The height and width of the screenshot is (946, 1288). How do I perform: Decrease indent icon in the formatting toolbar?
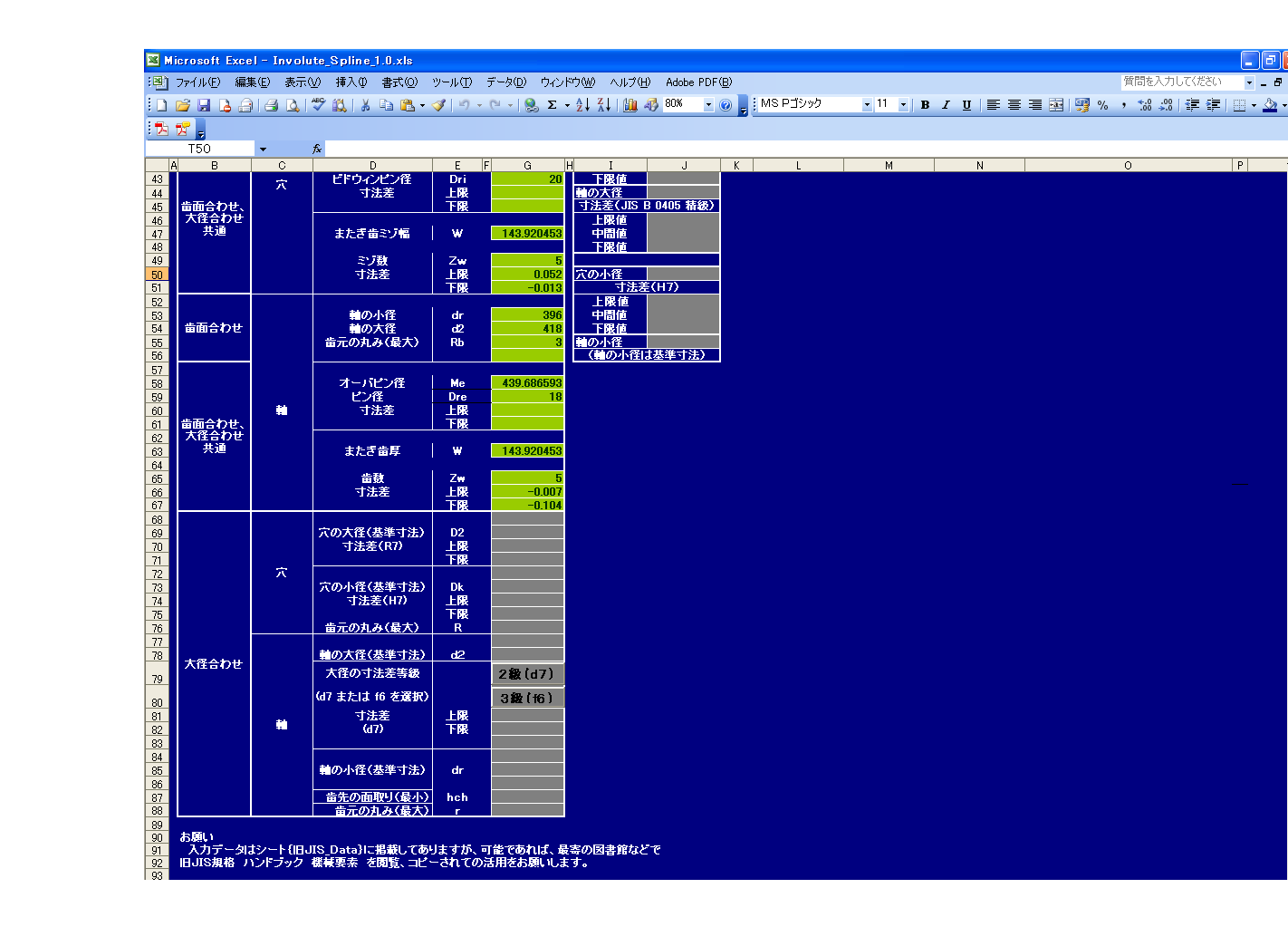1192,105
